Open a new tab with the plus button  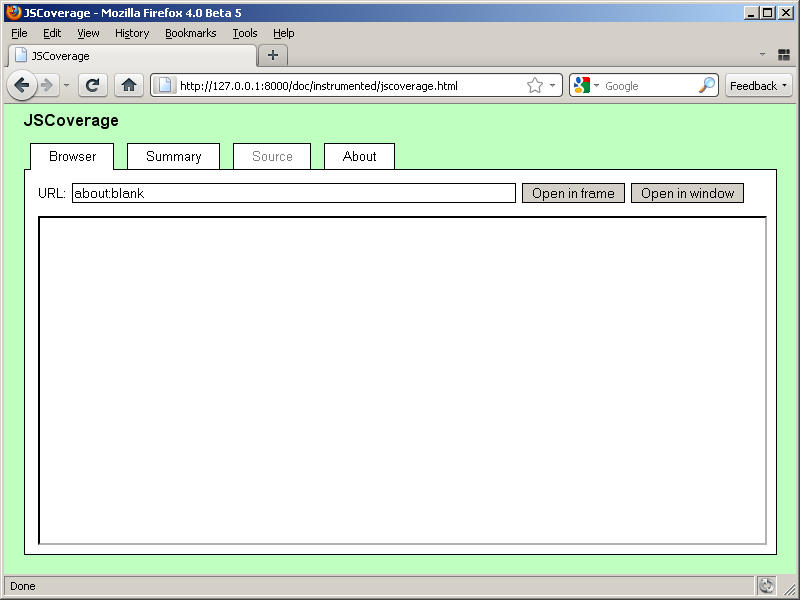tap(273, 55)
